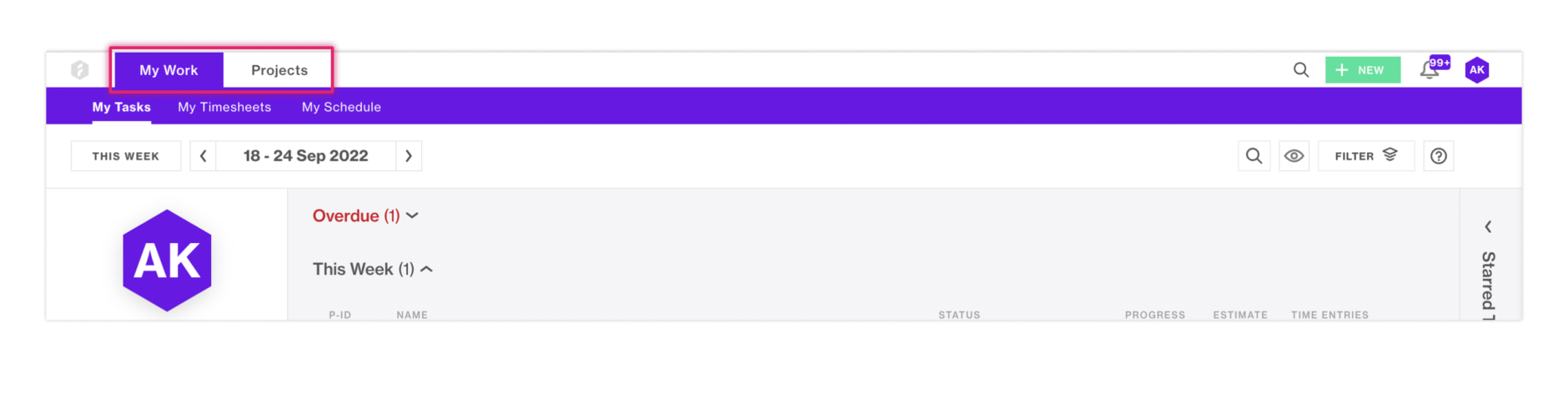This screenshot has height=405, width=1568.
Task: Go to previous week arrow
Action: 203,156
